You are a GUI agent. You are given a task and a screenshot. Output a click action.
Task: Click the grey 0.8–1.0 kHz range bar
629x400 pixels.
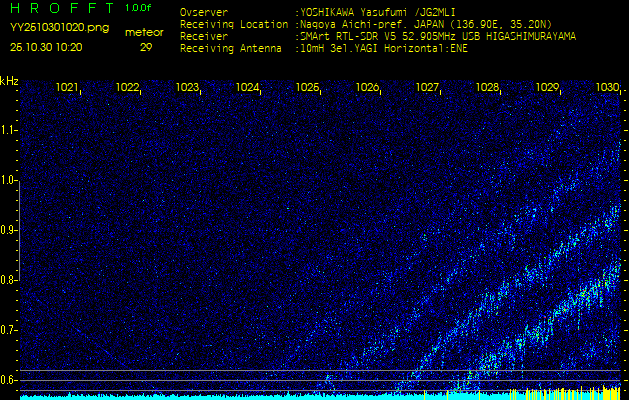coord(19,230)
